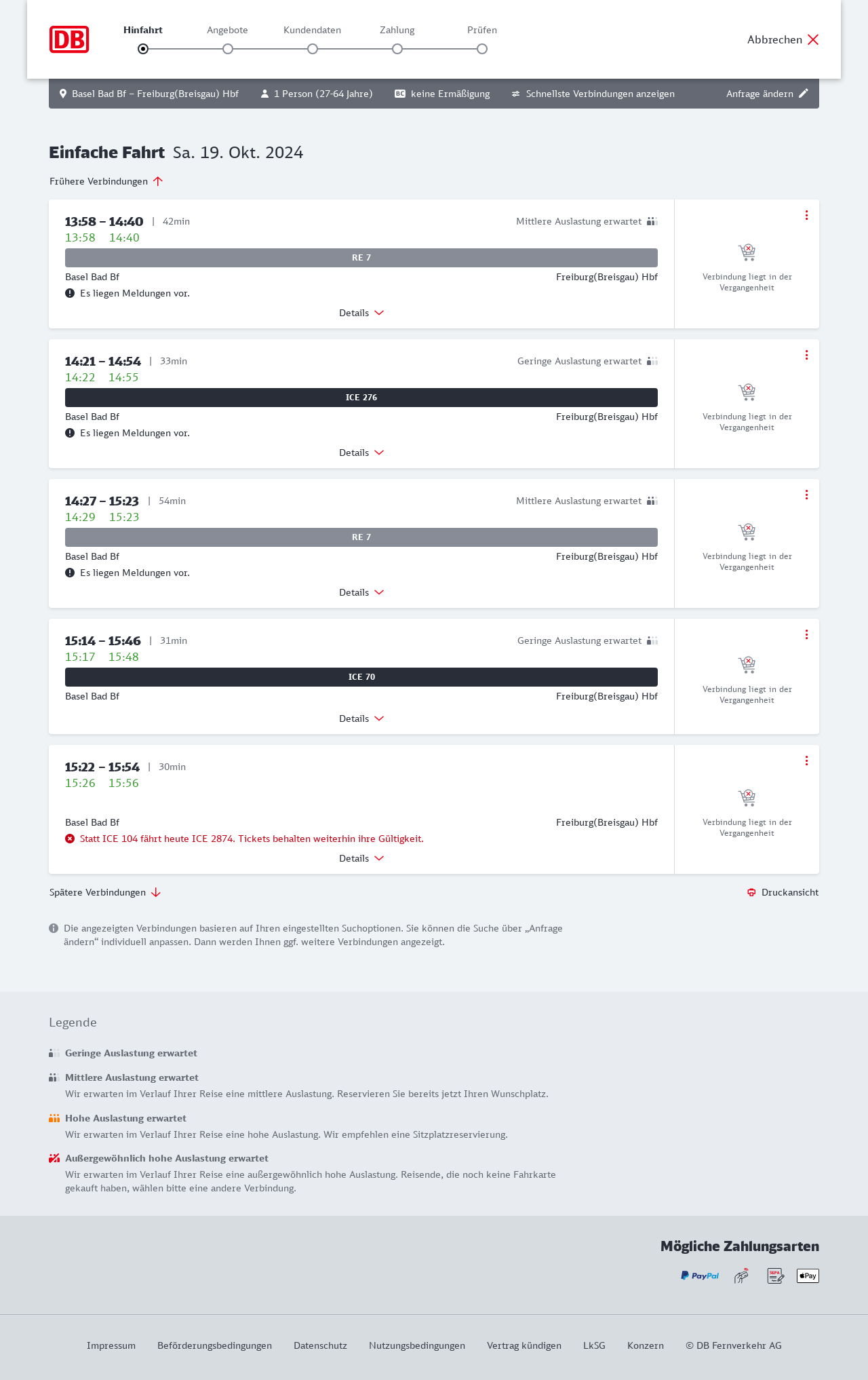Open three-dot menu for ICE 70 connection
This screenshot has width=868, height=1380.
click(806, 634)
